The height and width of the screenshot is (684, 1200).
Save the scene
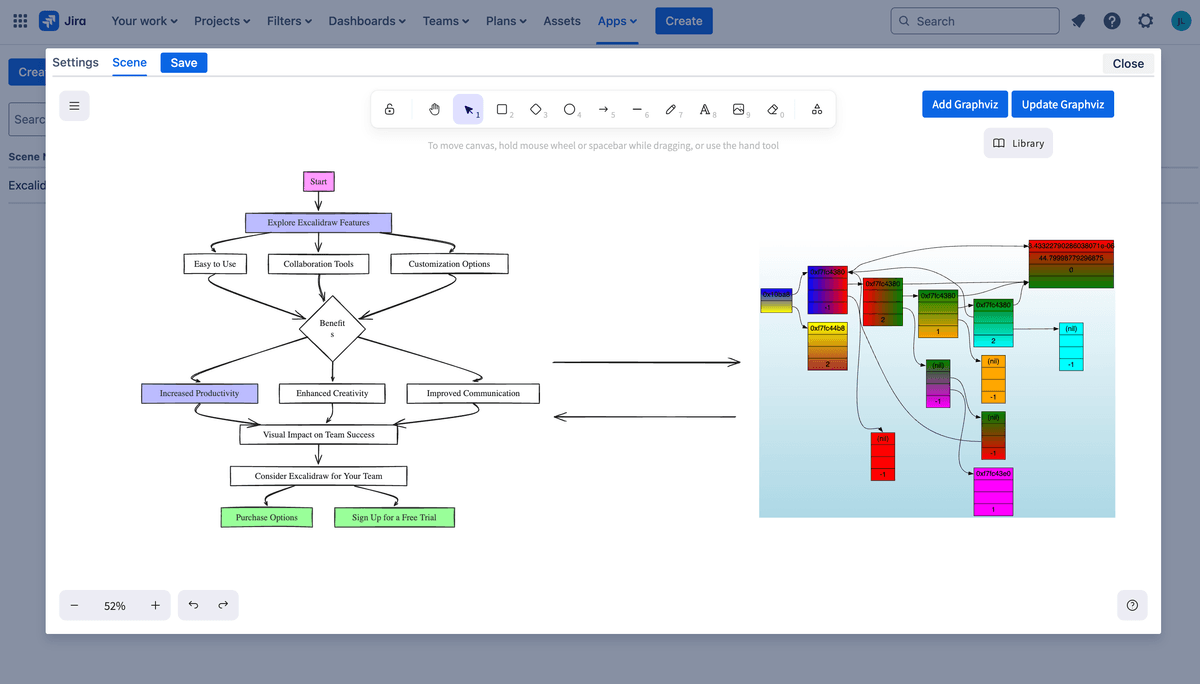(x=184, y=62)
